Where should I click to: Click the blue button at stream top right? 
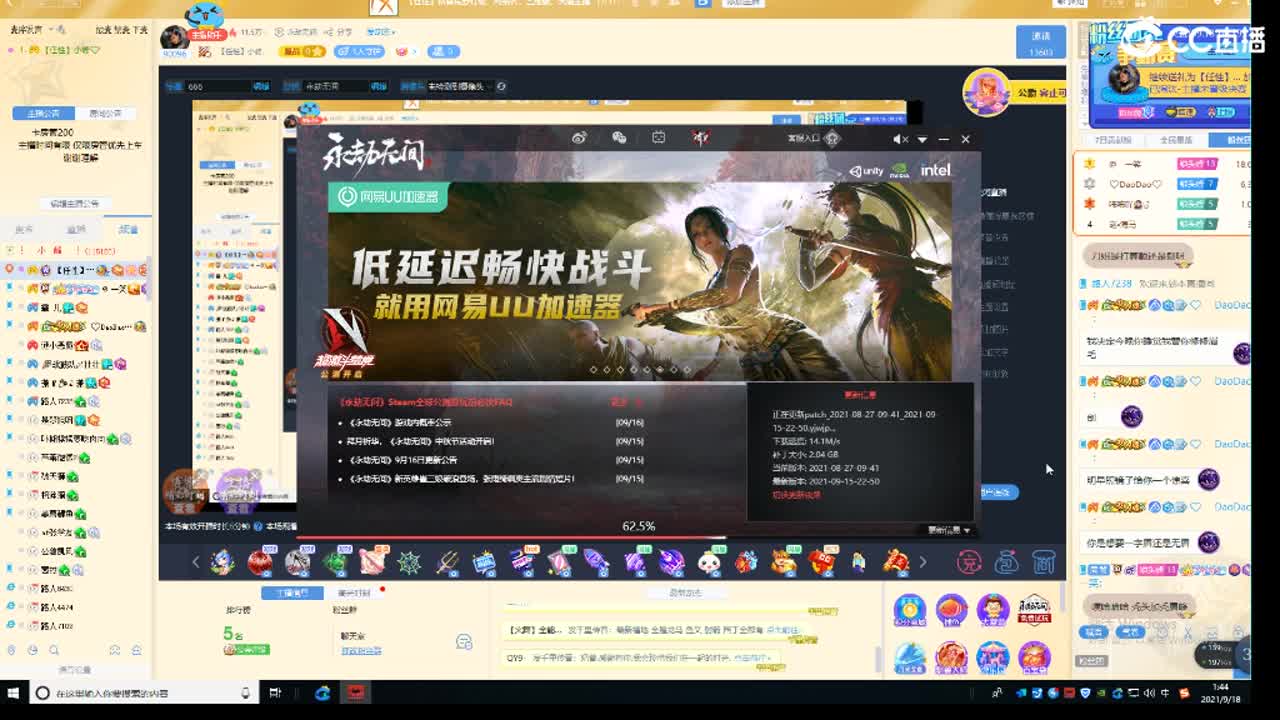(1041, 42)
